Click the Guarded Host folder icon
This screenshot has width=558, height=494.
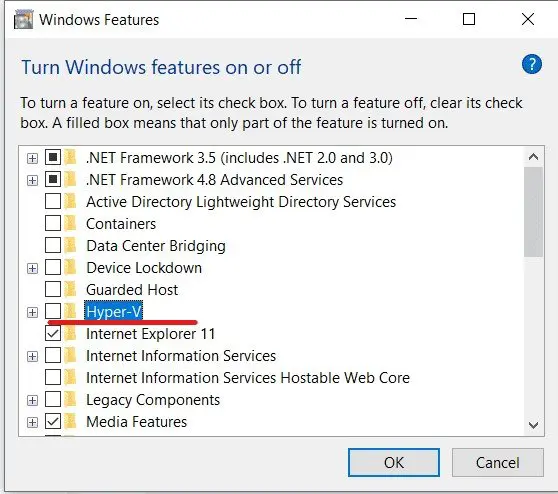71,290
